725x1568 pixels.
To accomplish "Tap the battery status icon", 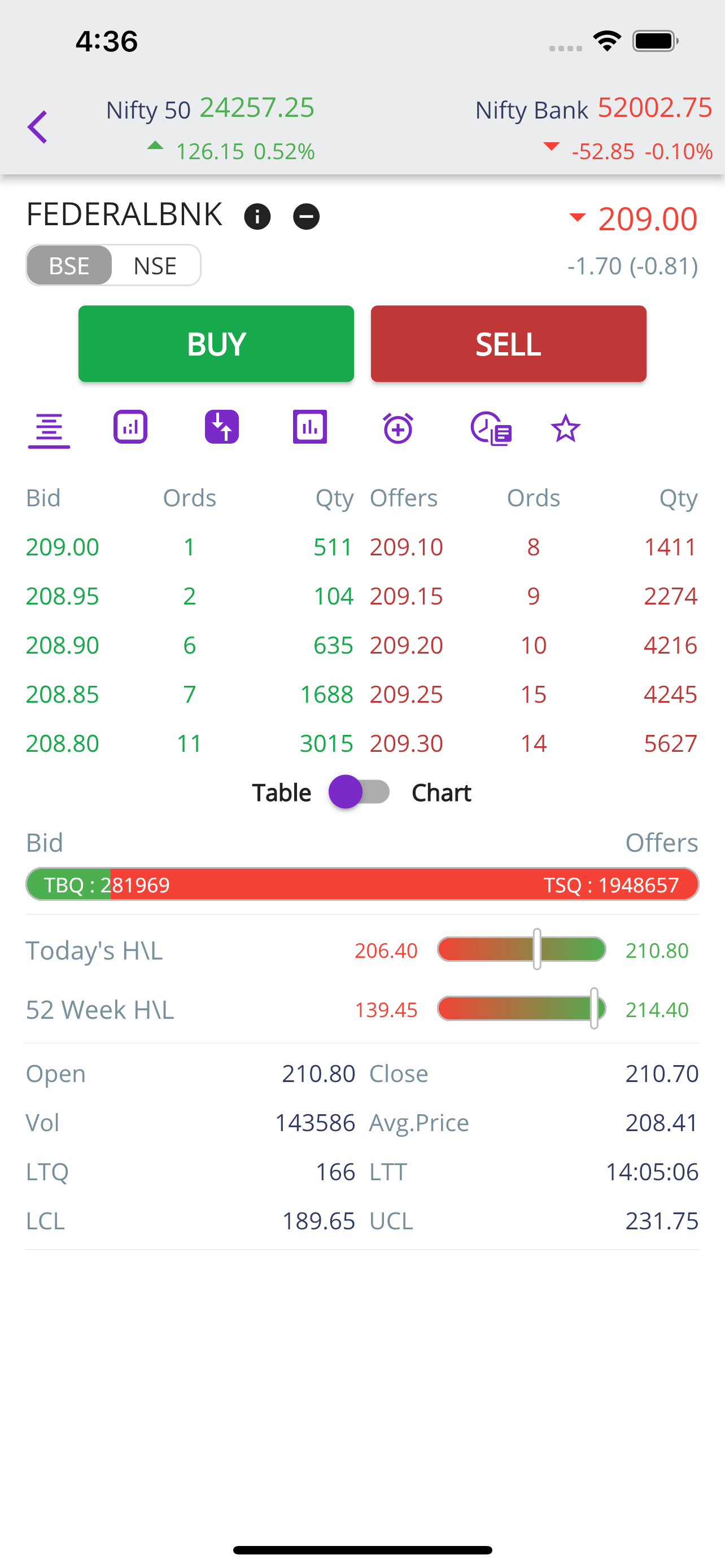I will tap(656, 41).
